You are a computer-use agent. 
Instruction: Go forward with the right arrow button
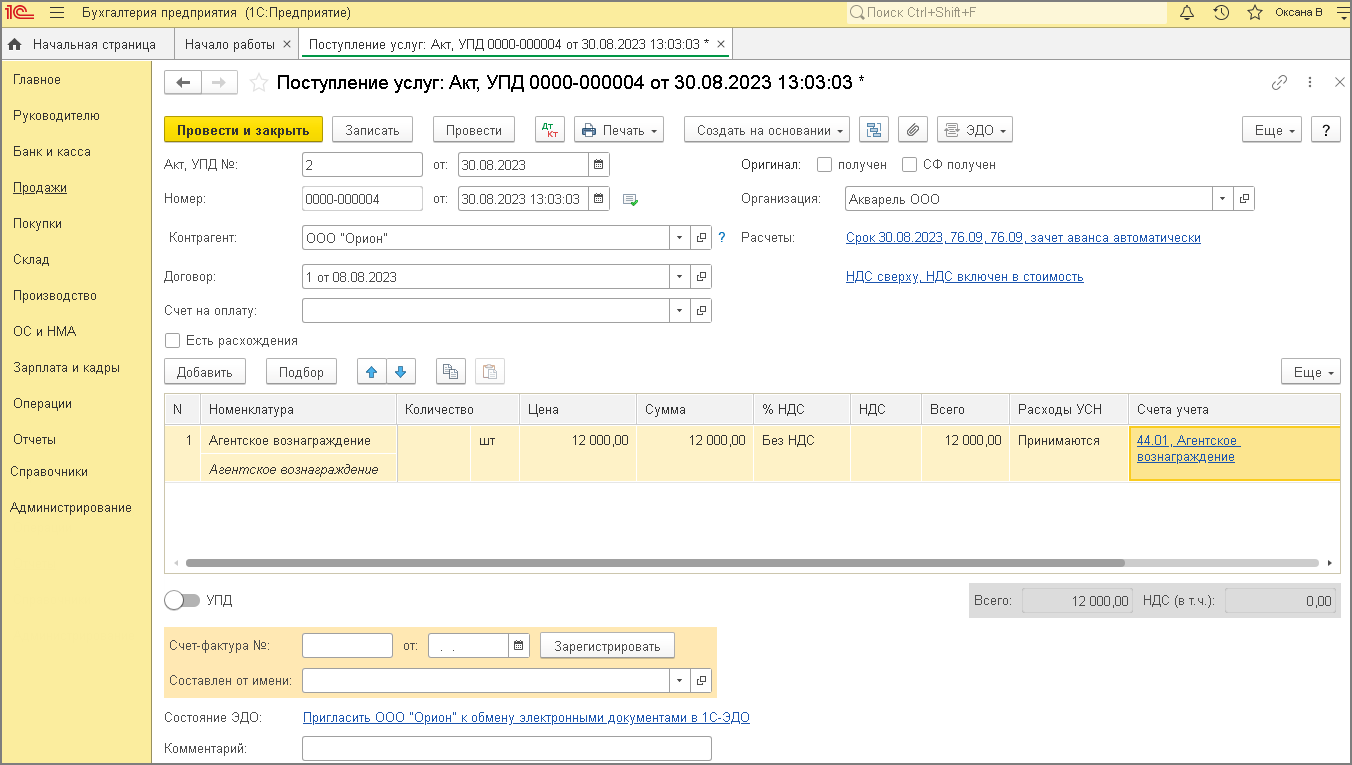pyautogui.click(x=220, y=83)
